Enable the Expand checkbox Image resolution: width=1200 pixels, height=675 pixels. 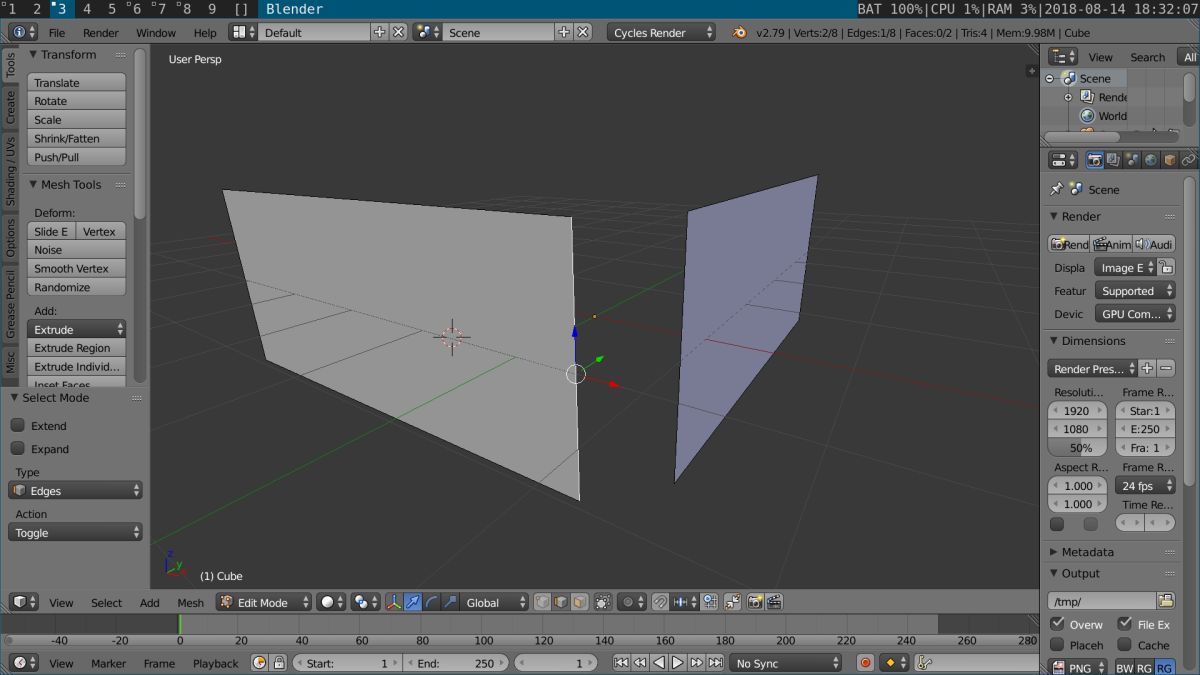(18, 449)
